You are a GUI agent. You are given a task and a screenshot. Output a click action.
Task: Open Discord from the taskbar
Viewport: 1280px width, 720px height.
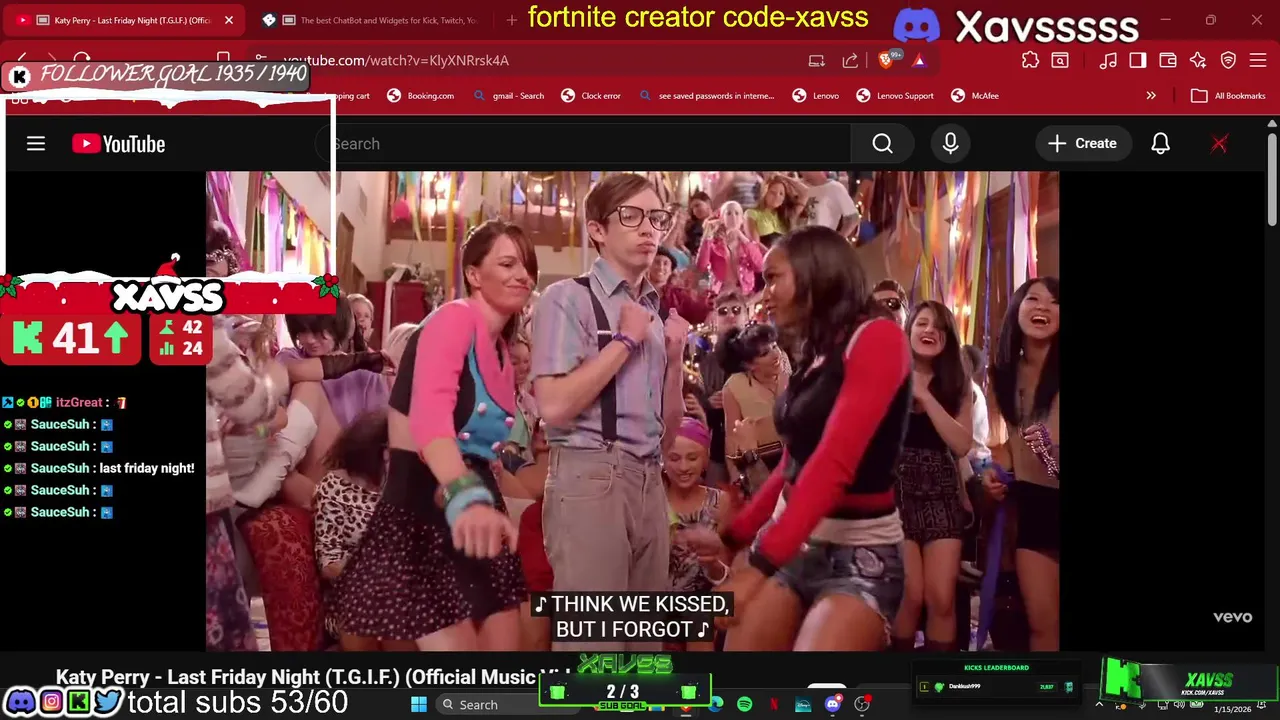click(832, 705)
